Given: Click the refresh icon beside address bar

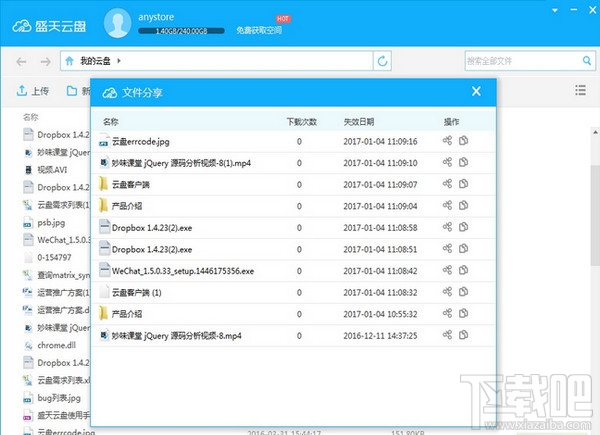Looking at the screenshot, I should coord(382,60).
